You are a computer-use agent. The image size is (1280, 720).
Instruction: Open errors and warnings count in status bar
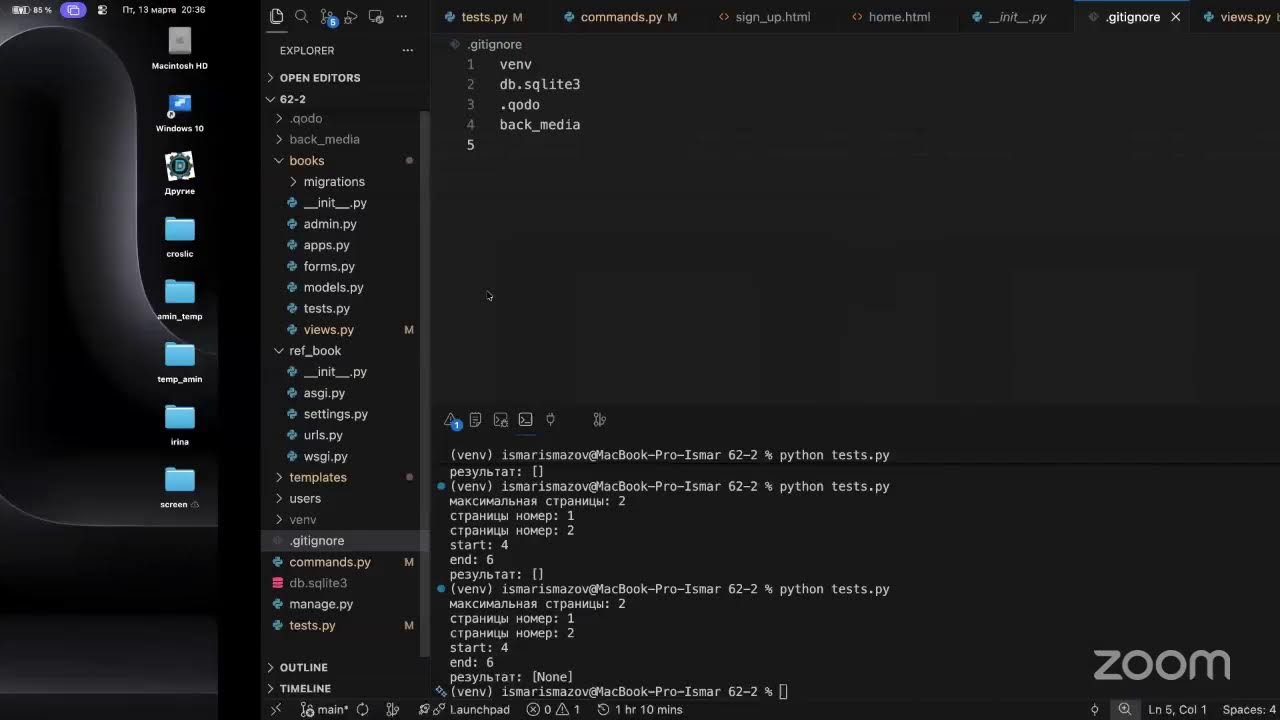(x=554, y=709)
